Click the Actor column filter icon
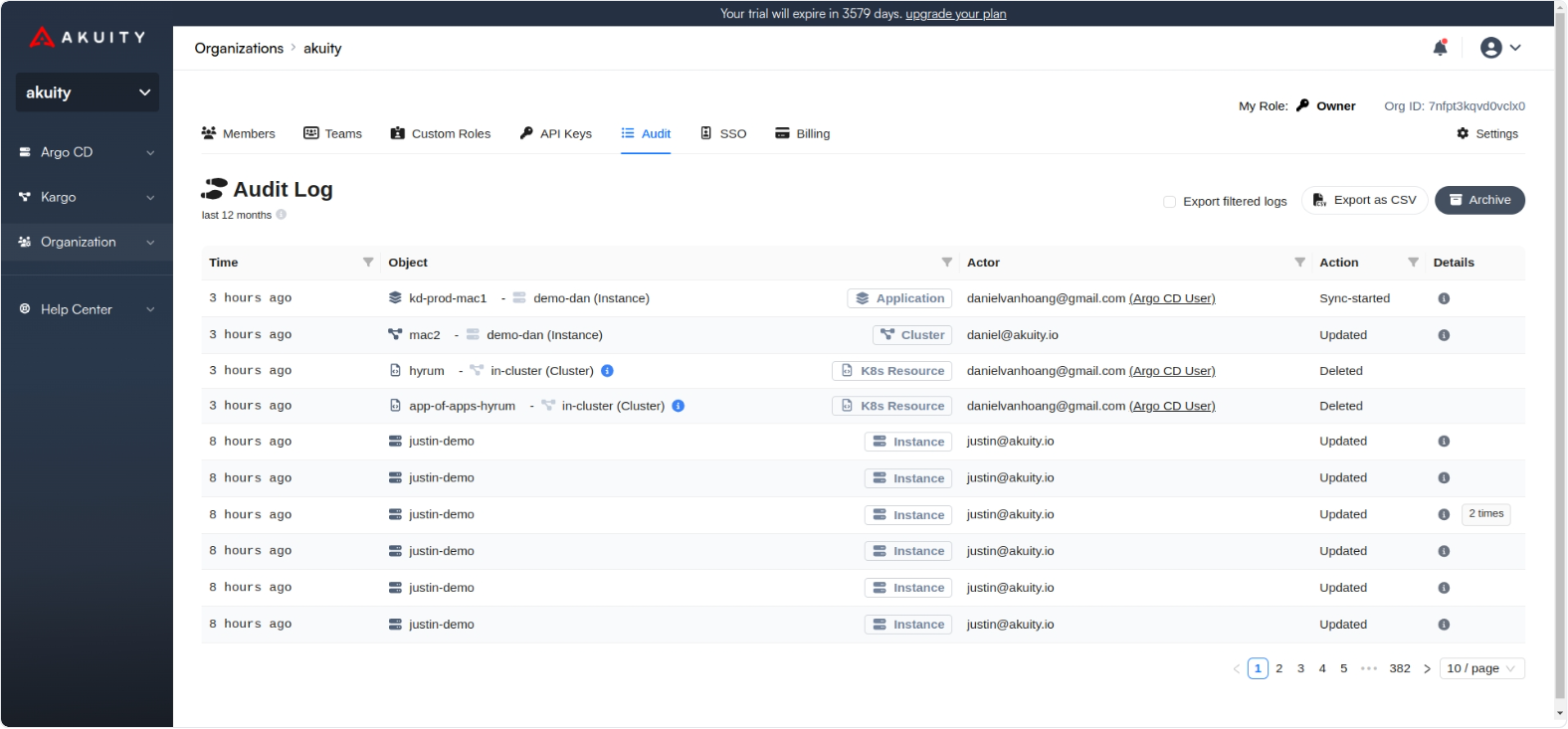1568x729 pixels. [1299, 263]
